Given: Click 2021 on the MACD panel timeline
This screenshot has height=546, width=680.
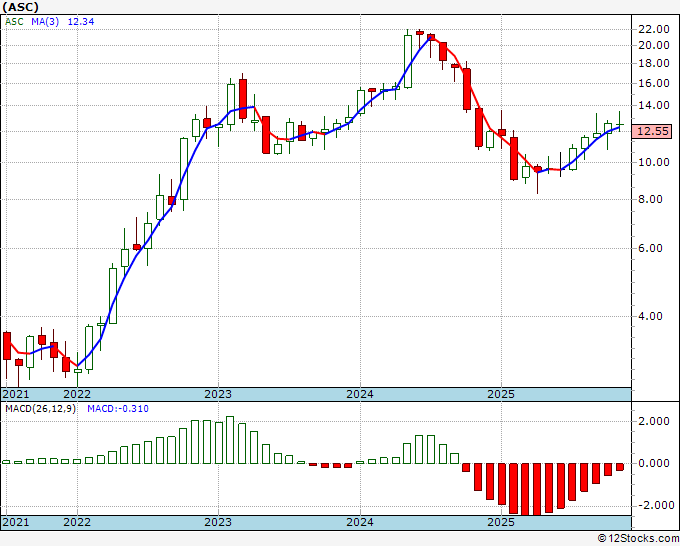Looking at the screenshot, I should [x=16, y=522].
